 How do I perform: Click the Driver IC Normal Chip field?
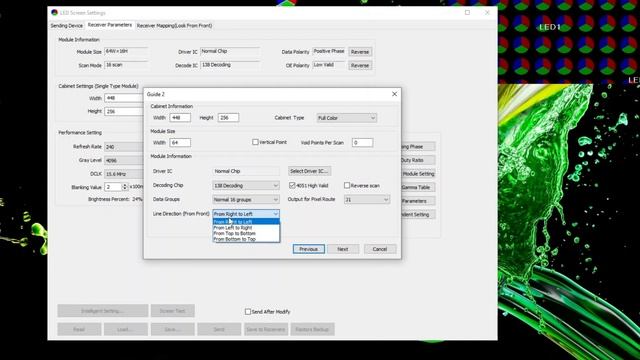click(x=246, y=171)
